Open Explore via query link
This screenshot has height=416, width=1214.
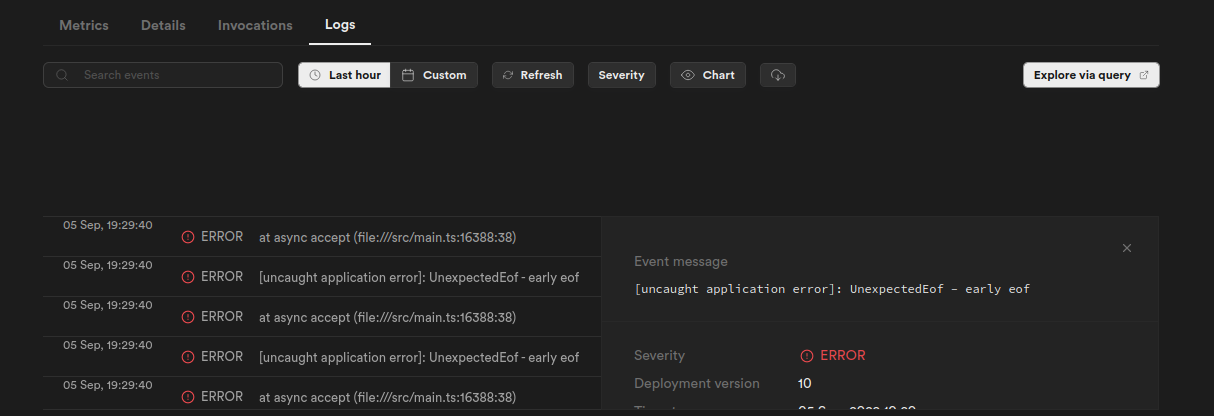[x=1091, y=75]
